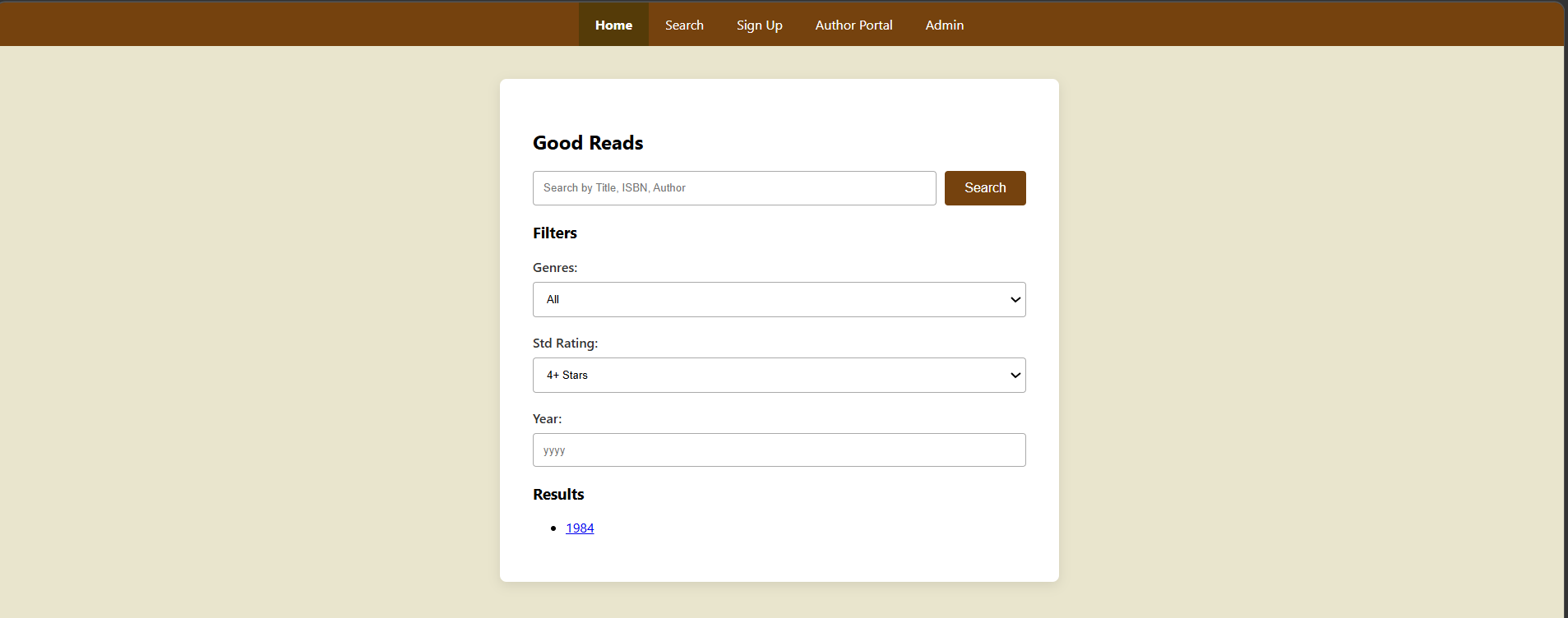Click the chevron arrow on Genres dropdown
Image resolution: width=1568 pixels, height=618 pixels.
click(x=1015, y=300)
